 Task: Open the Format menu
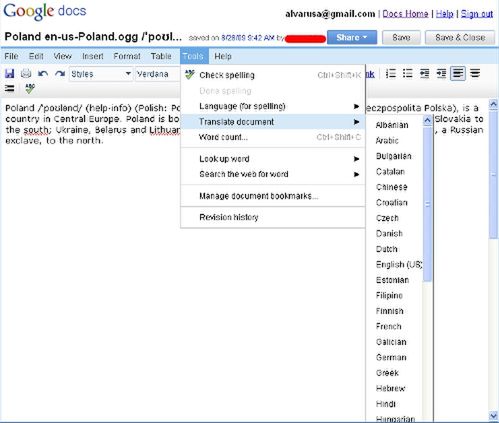coord(127,56)
